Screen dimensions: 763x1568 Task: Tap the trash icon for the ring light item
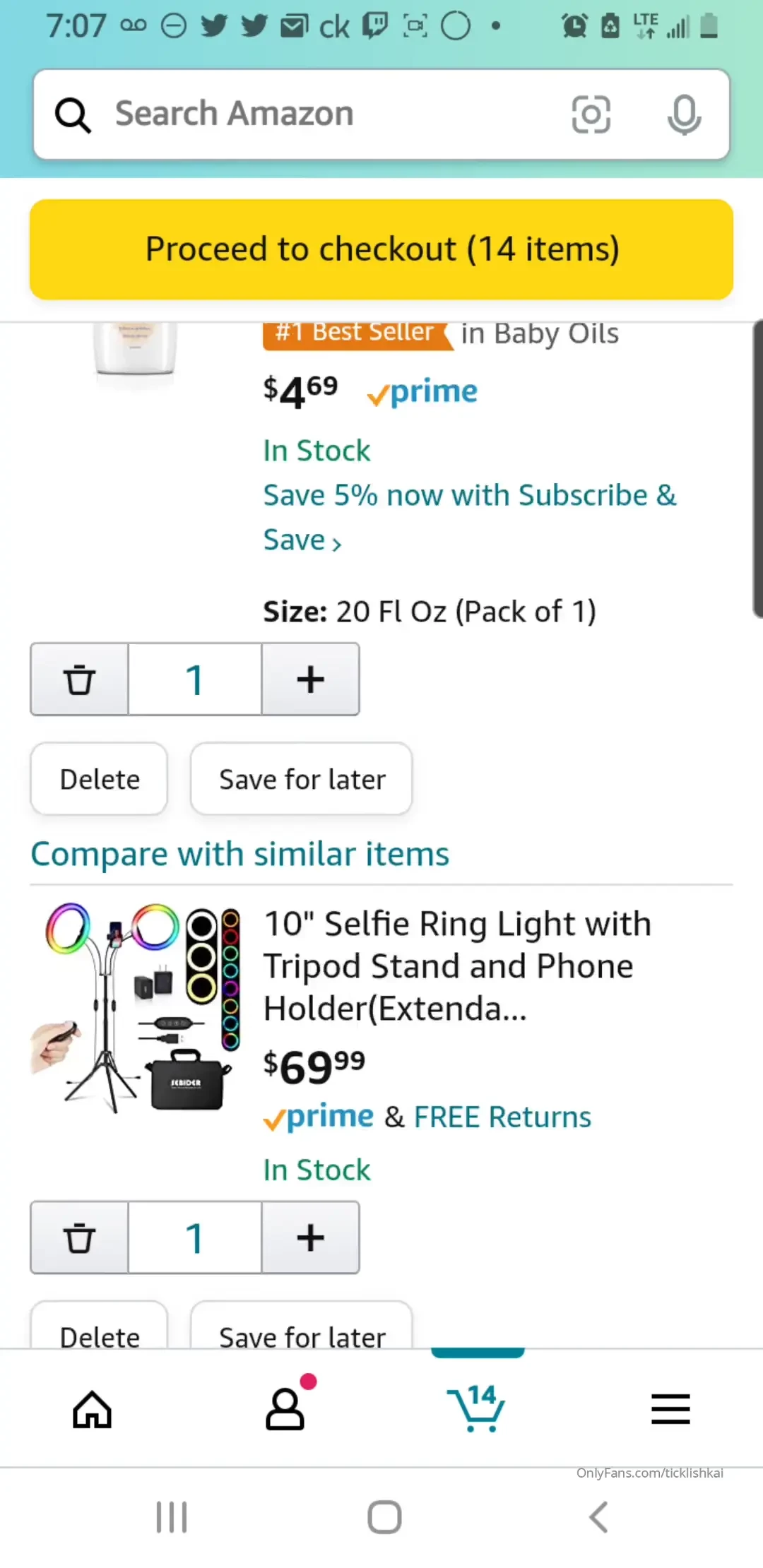coord(79,1237)
